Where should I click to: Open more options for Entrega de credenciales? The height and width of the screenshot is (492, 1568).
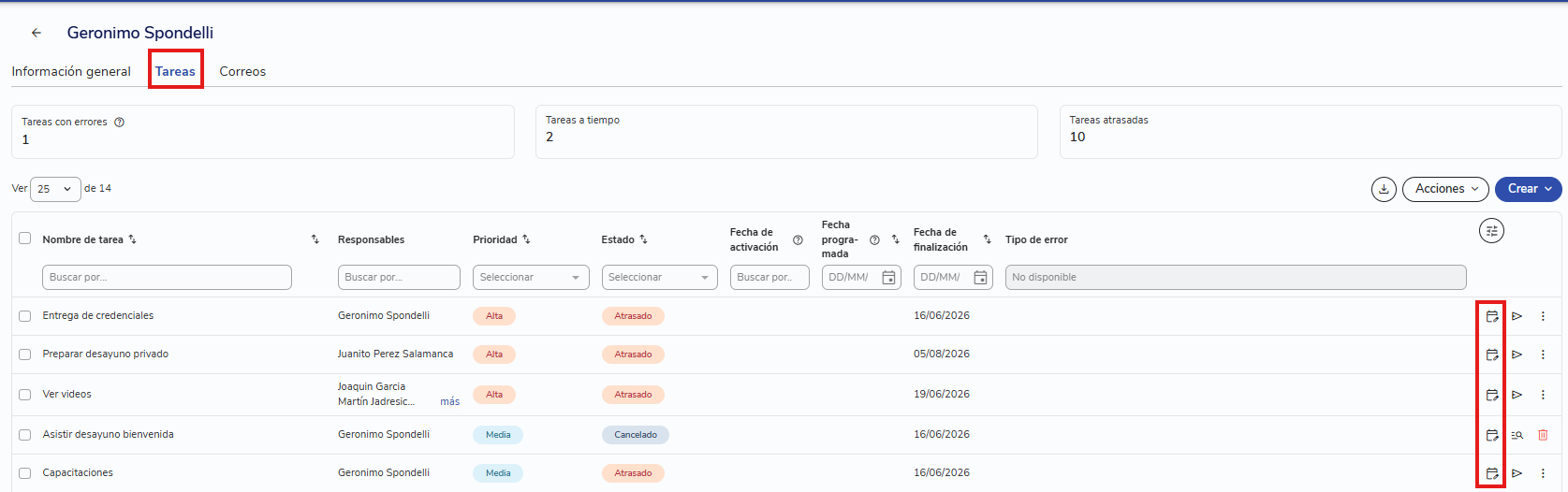[1543, 316]
